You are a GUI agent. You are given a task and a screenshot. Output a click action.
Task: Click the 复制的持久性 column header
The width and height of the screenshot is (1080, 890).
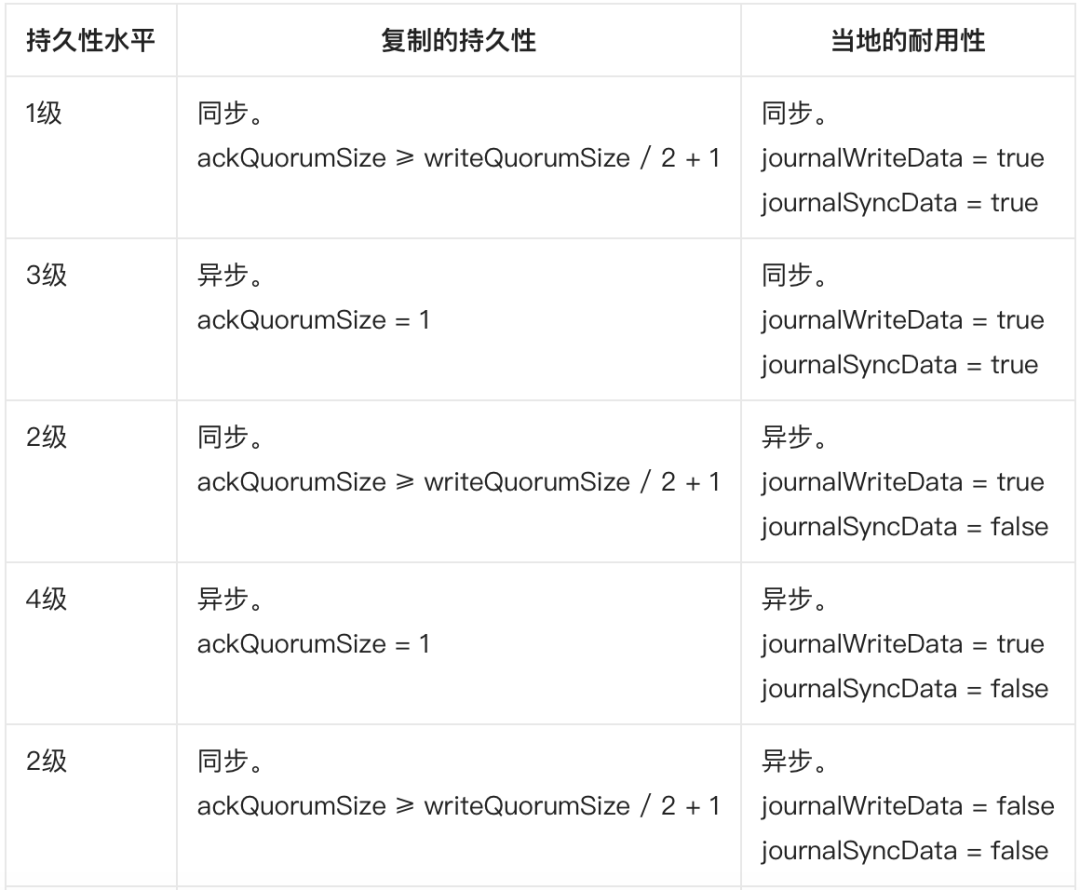click(x=458, y=41)
